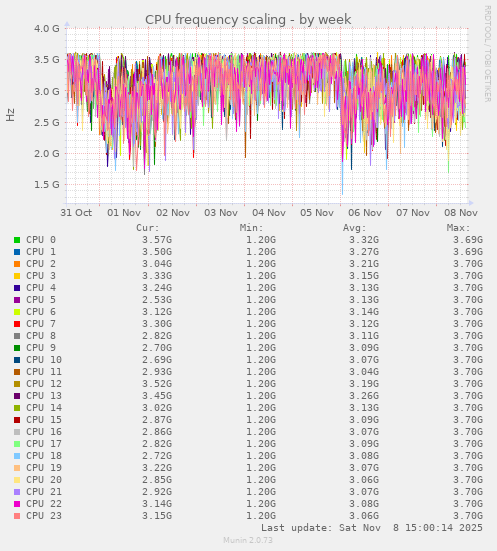Click the Avg: column header
The height and width of the screenshot is (551, 497).
(355, 228)
